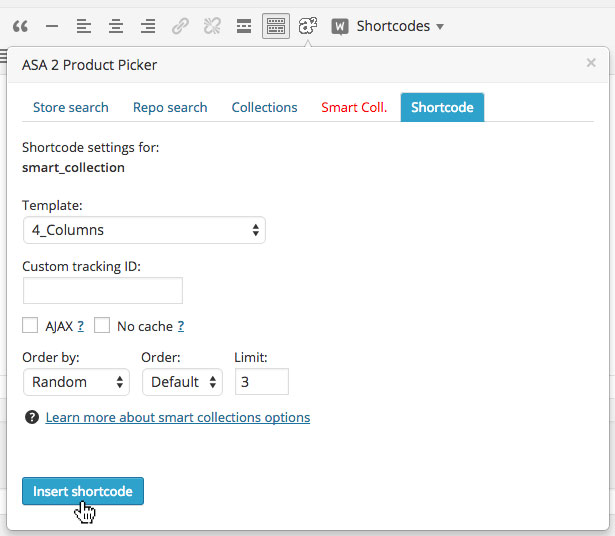Click the smart_collection shortcode name text
The height and width of the screenshot is (536, 615).
pyautogui.click(x=73, y=168)
